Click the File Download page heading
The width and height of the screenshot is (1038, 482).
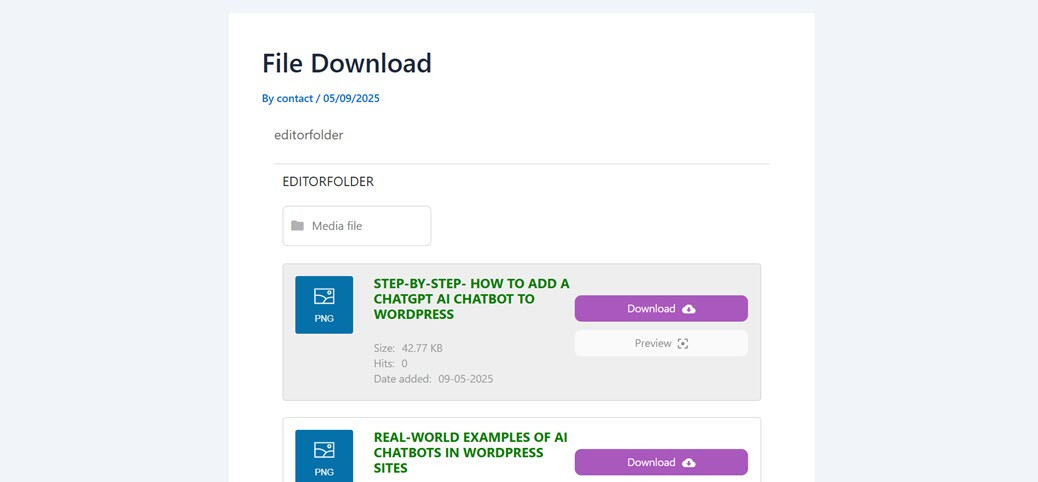point(347,63)
